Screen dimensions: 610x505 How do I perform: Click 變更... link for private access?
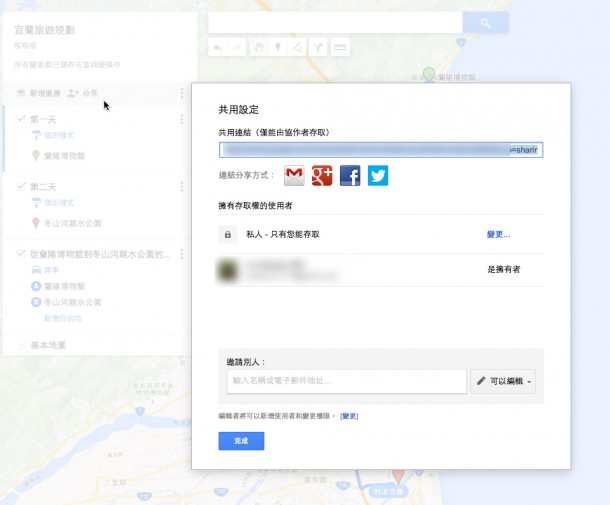pyautogui.click(x=498, y=234)
